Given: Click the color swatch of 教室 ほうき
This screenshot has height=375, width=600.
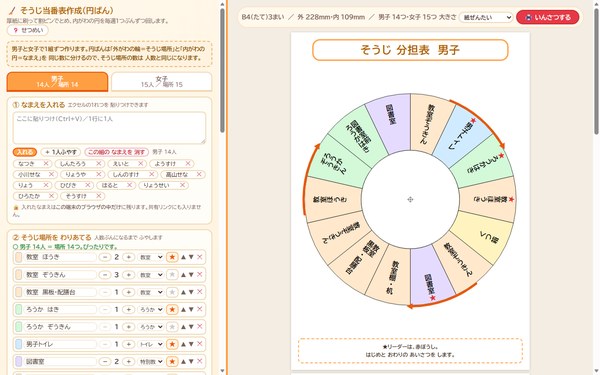Looking at the screenshot, I should 18,257.
